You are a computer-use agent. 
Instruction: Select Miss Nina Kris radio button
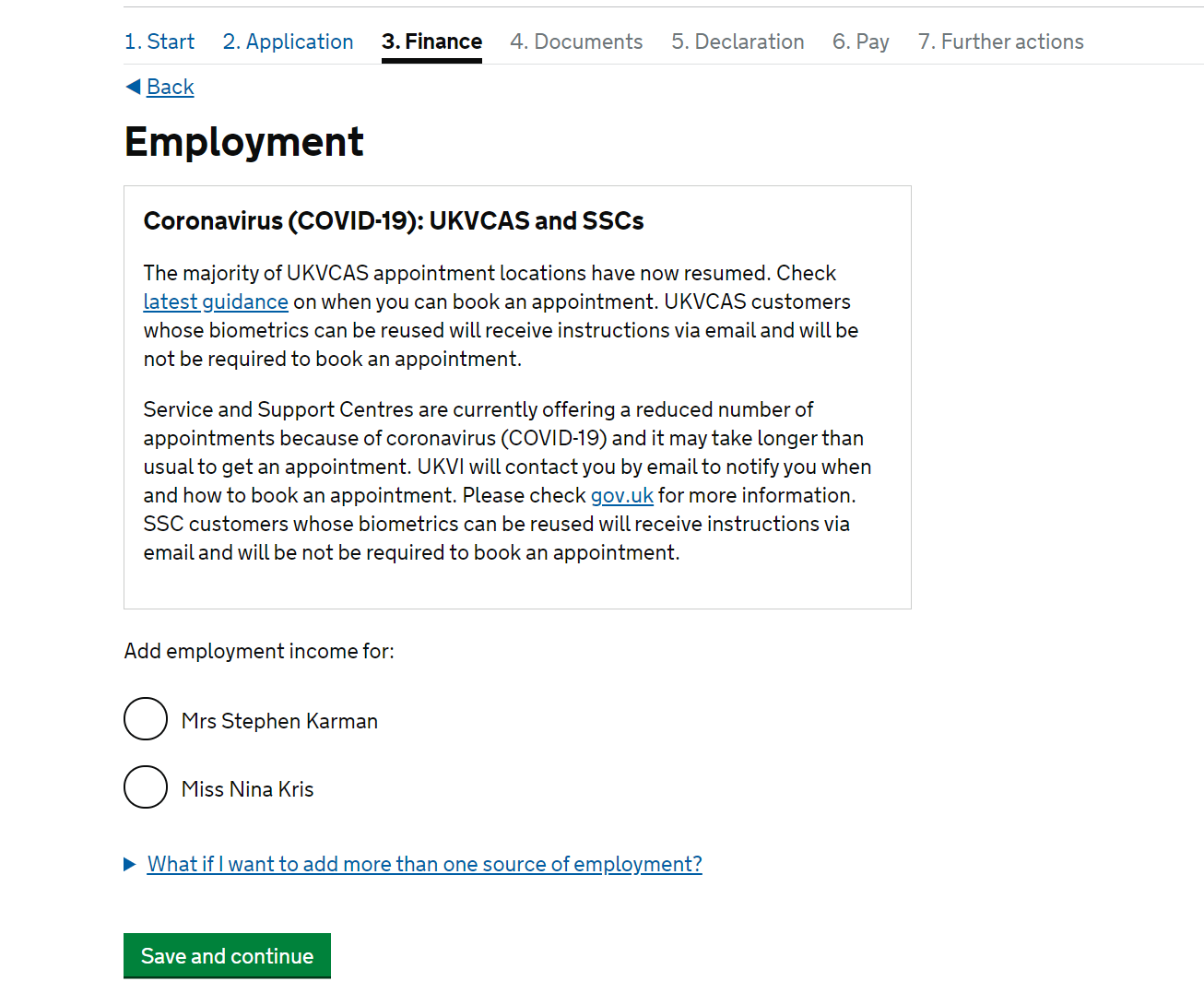[x=146, y=787]
